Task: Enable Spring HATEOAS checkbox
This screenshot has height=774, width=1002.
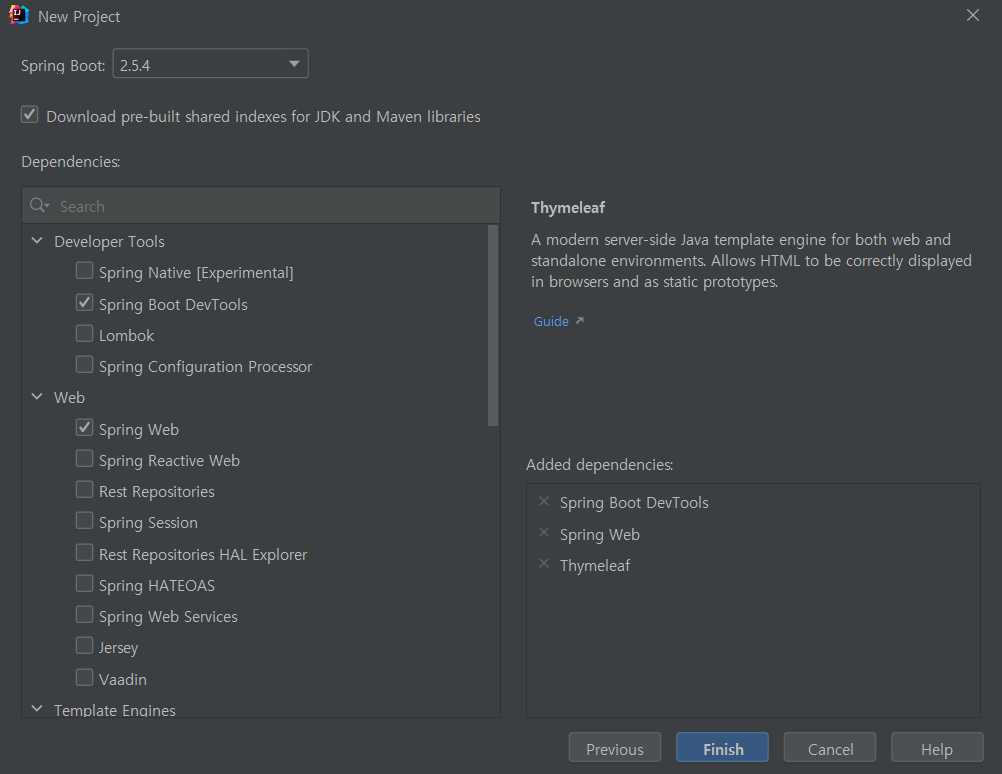Action: [84, 584]
